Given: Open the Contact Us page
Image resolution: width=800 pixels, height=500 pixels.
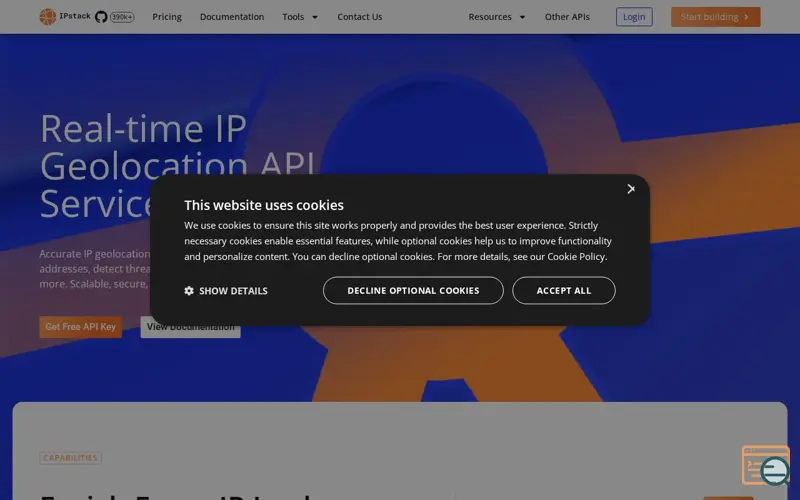Looking at the screenshot, I should coord(360,17).
